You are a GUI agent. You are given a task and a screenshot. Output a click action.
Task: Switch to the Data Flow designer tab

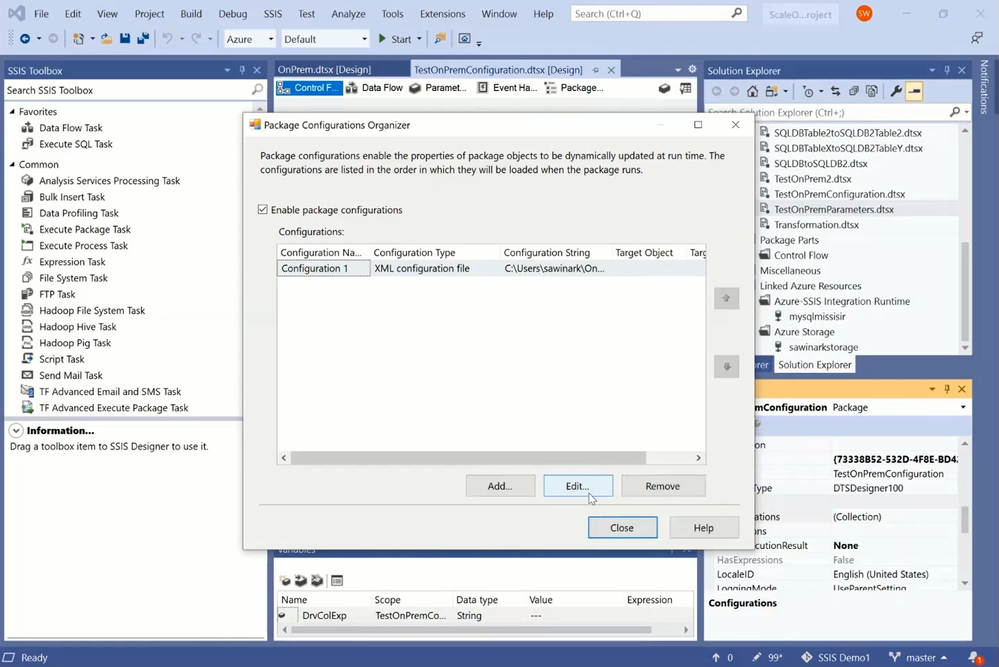point(375,88)
